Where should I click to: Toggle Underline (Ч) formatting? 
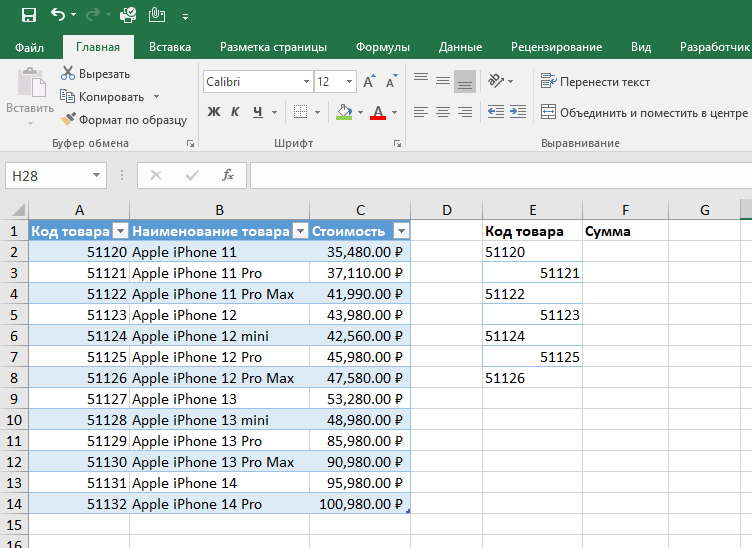tap(258, 112)
